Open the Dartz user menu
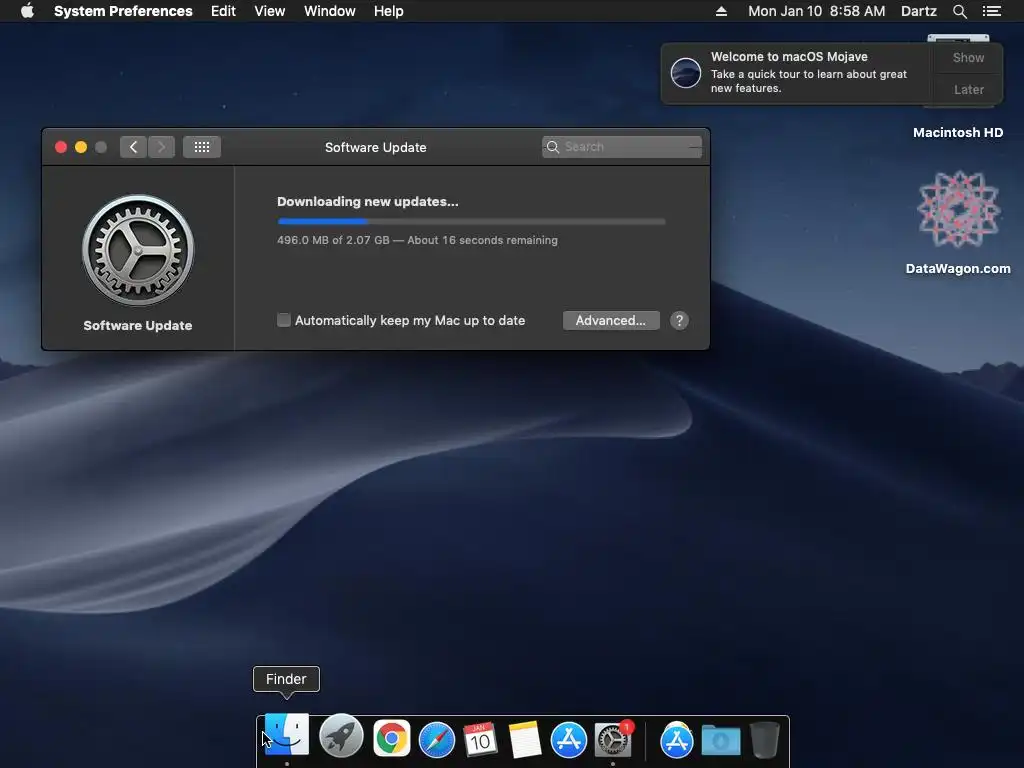Screen dimensions: 1024x768 click(918, 11)
